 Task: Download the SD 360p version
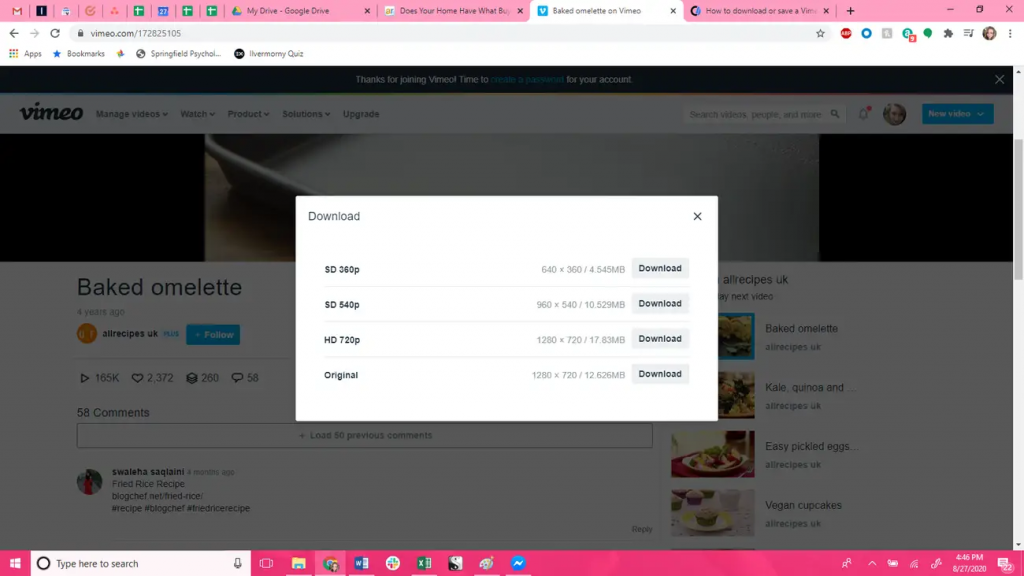click(660, 268)
